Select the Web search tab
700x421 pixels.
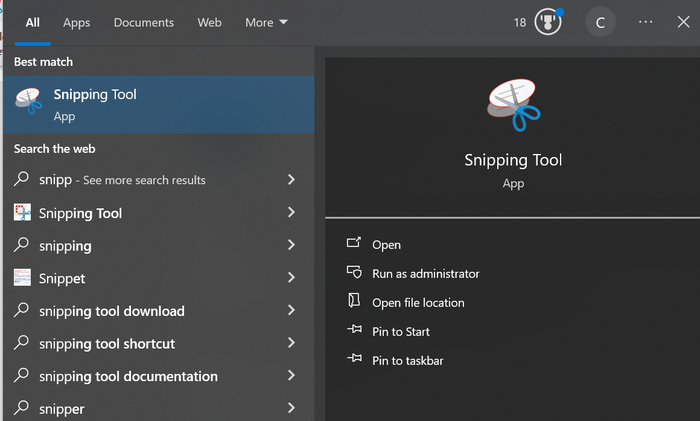[209, 22]
